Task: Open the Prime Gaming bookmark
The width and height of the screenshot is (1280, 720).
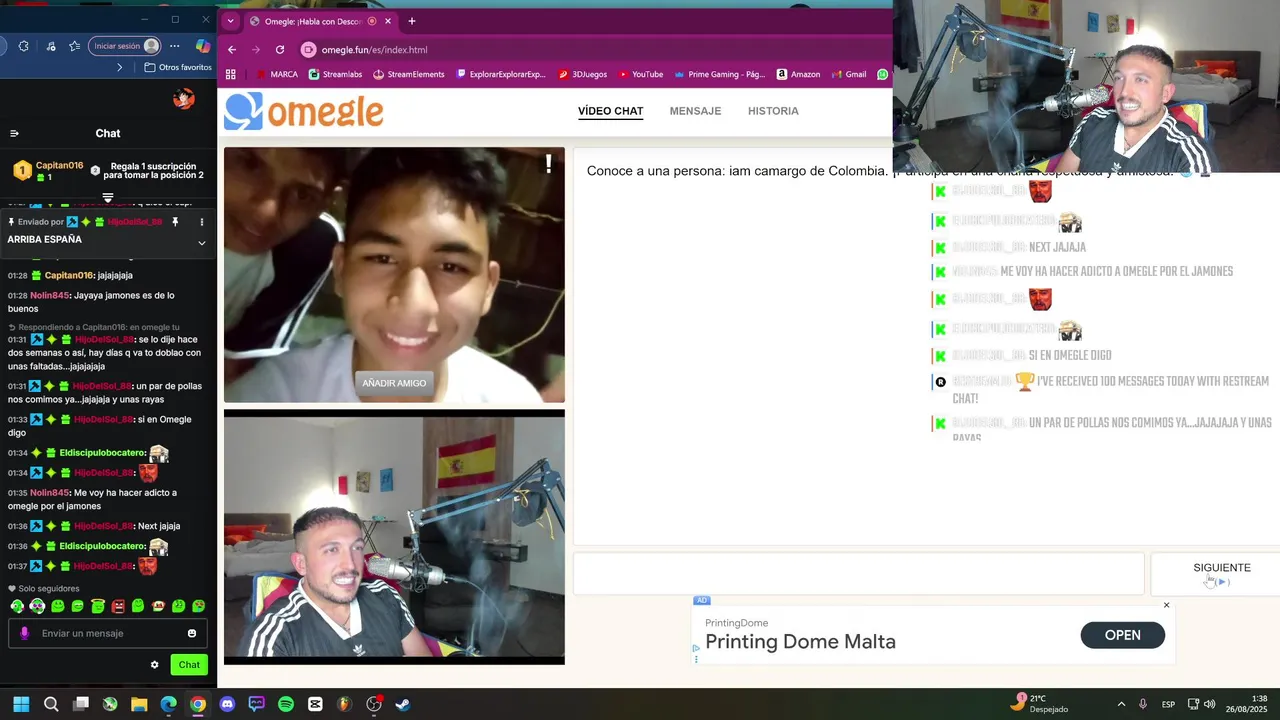Action: coord(719,74)
